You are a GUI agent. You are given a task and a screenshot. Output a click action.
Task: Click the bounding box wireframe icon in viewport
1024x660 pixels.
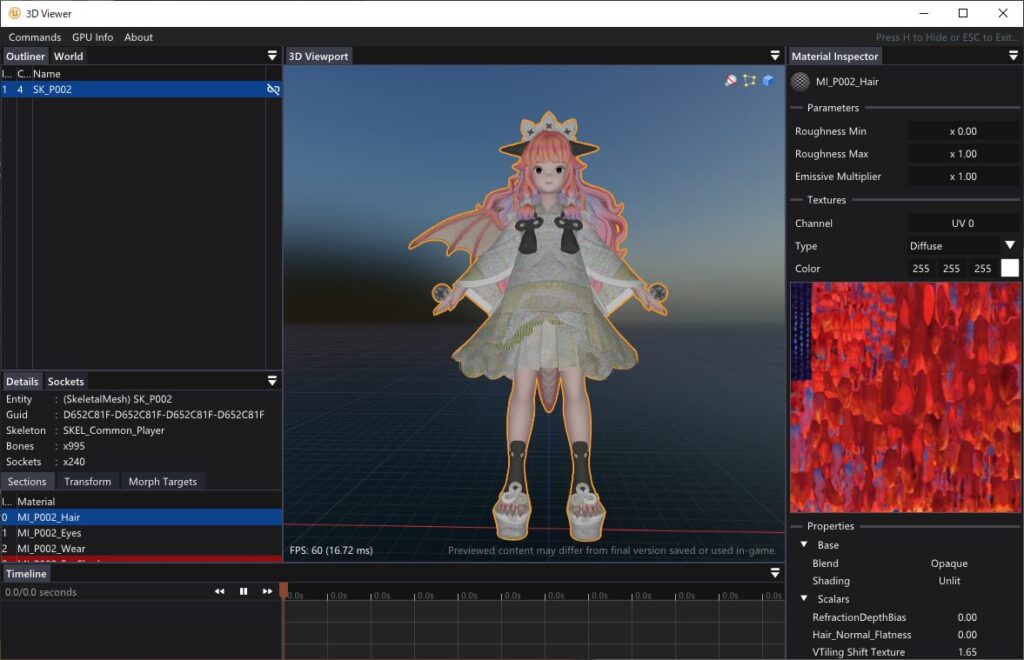(x=749, y=80)
